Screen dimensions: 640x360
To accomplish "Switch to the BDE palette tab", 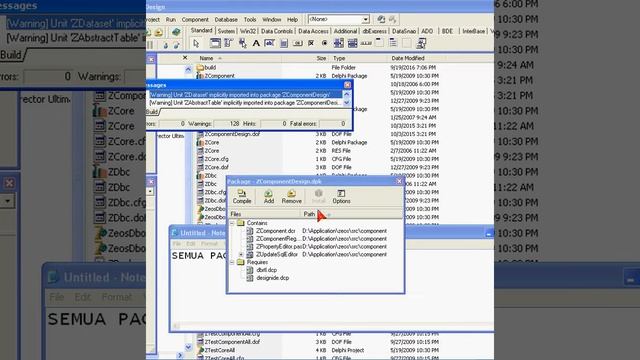I will pyautogui.click(x=447, y=31).
